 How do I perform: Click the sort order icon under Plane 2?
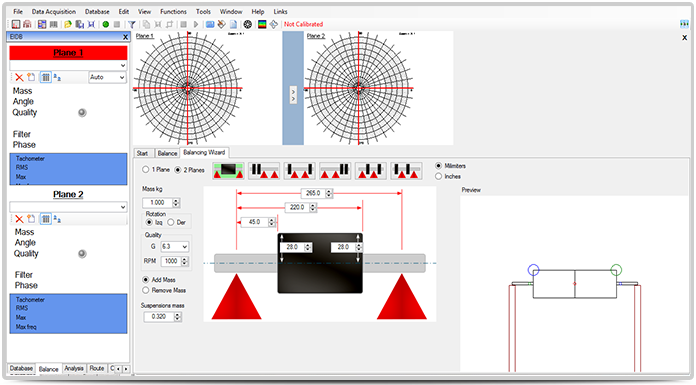(57, 218)
